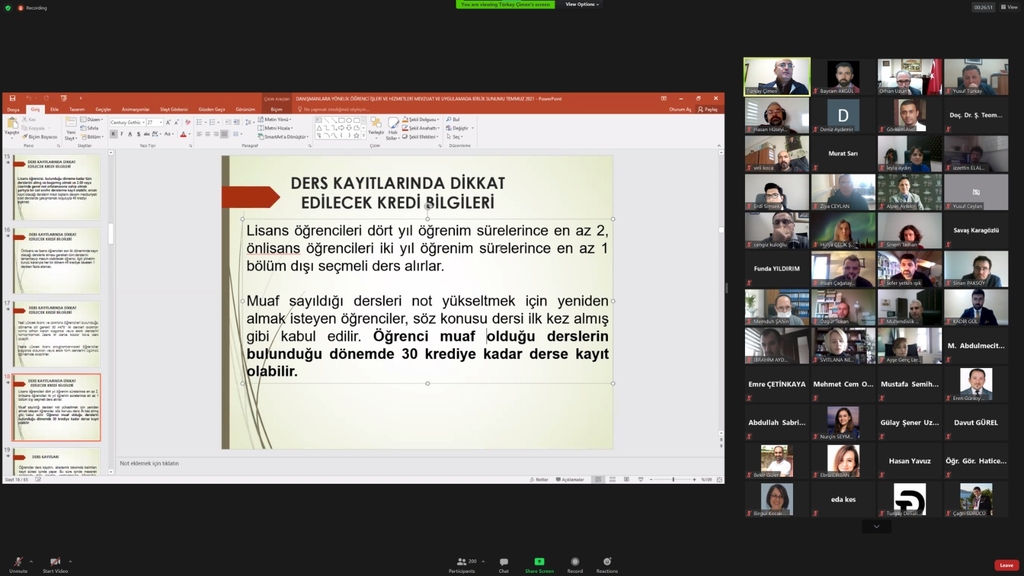Unmute the microphone in Zoom toolbar

[17, 562]
